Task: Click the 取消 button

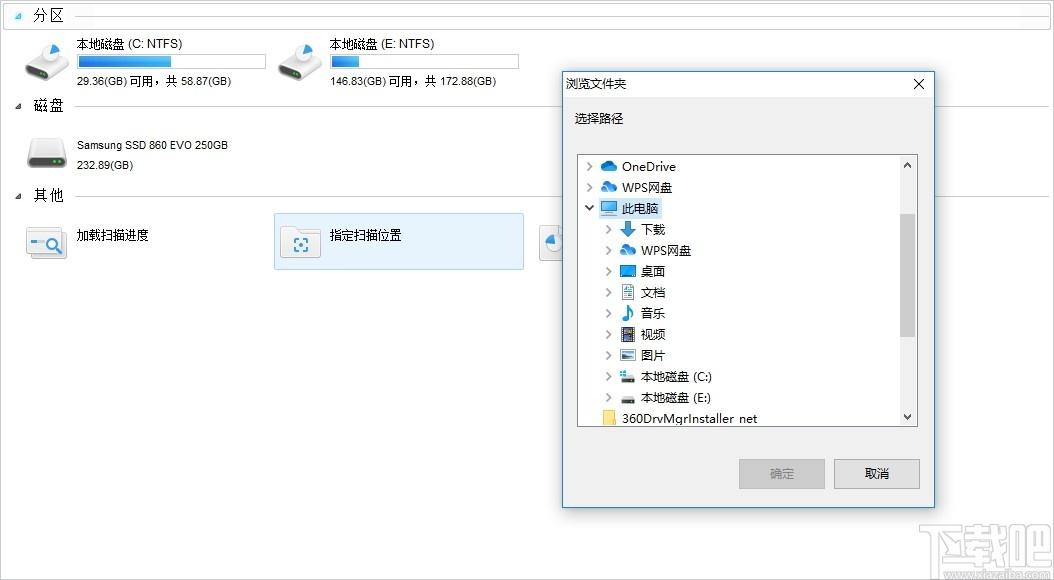Action: pyautogui.click(x=877, y=474)
